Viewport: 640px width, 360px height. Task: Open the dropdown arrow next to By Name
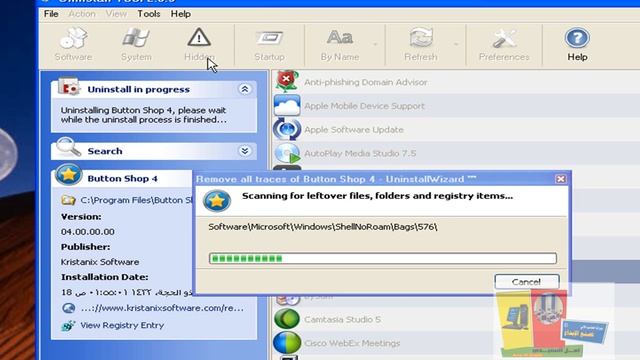375,44
